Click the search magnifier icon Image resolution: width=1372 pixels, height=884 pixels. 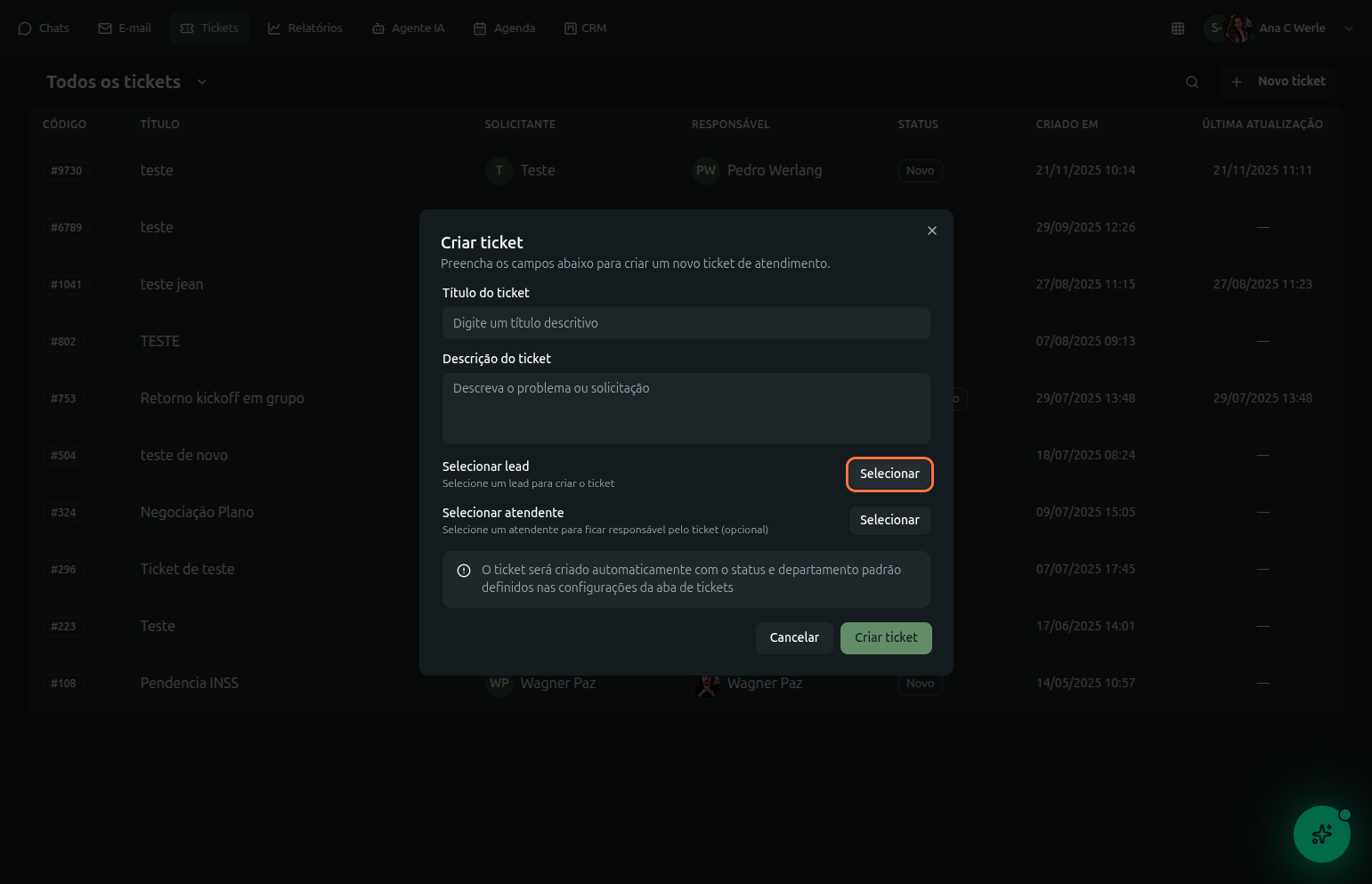click(x=1191, y=82)
